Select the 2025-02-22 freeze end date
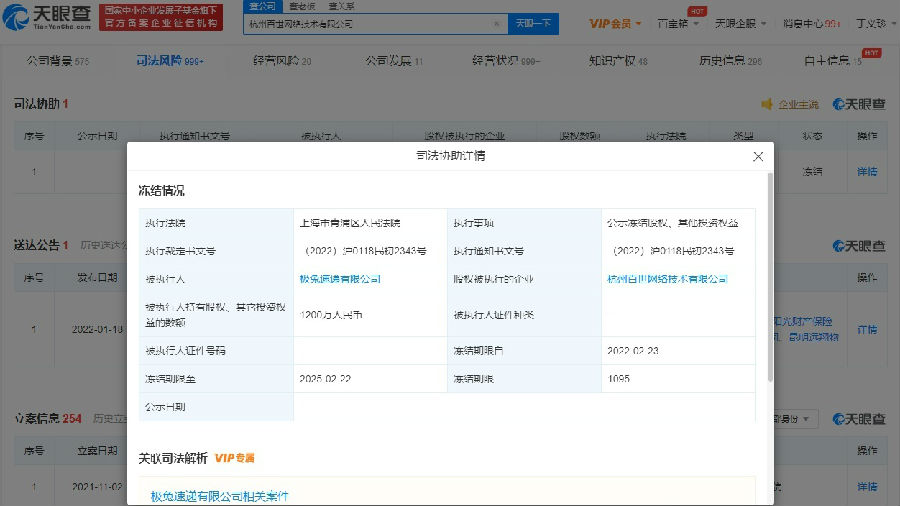Screen dimensions: 900x506 [x=325, y=379]
